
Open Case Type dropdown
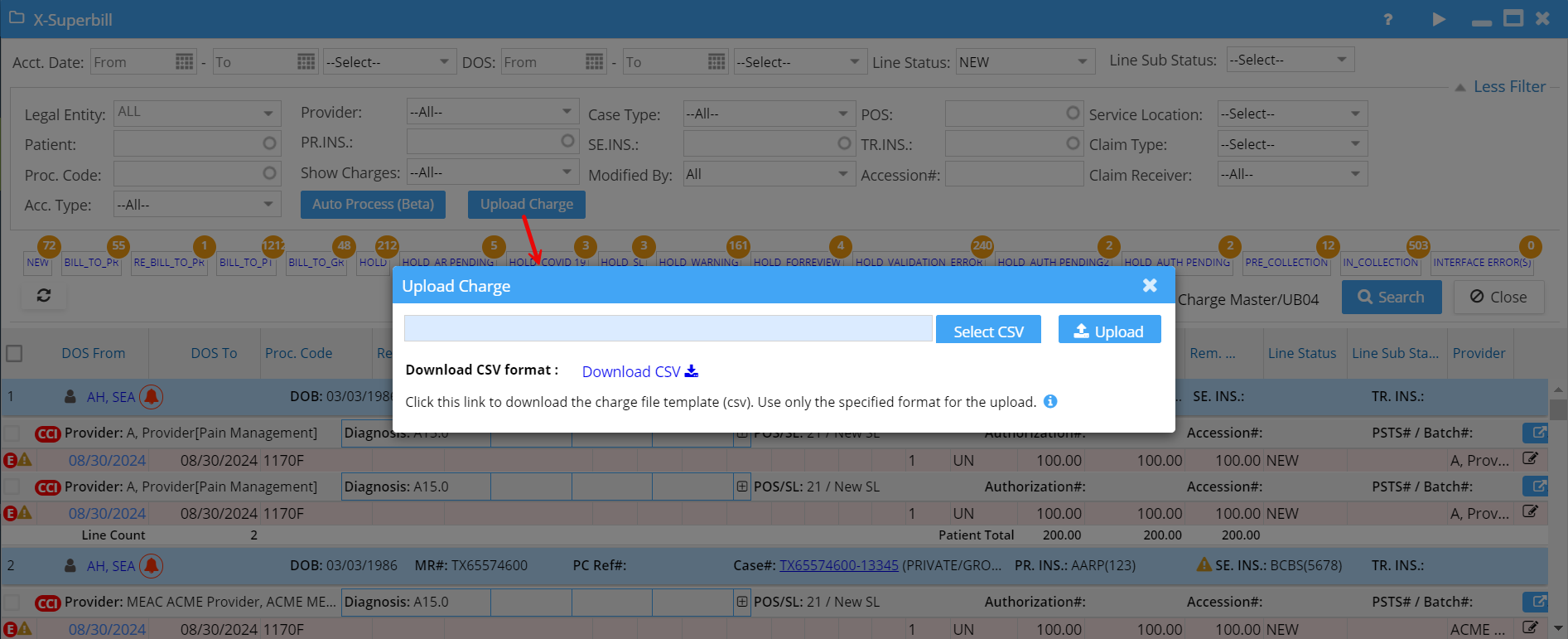(x=768, y=113)
